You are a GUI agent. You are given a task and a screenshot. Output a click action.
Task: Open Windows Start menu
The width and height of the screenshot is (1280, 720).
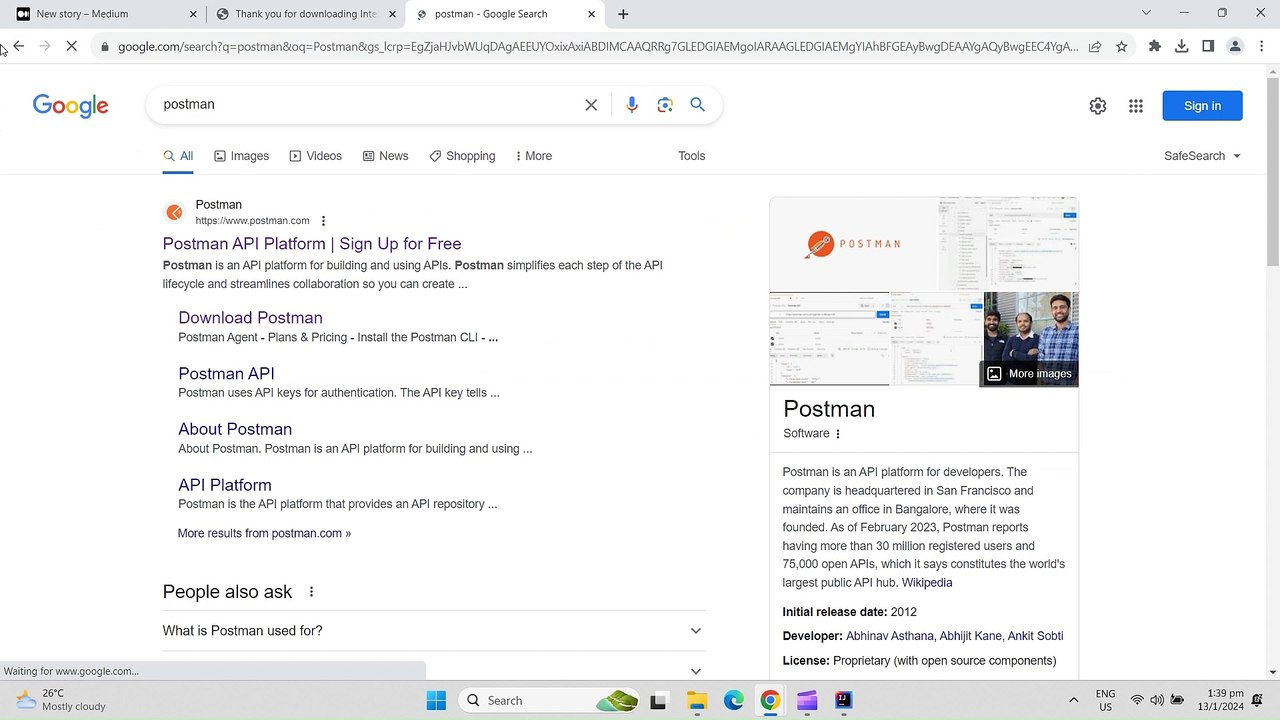click(x=436, y=701)
